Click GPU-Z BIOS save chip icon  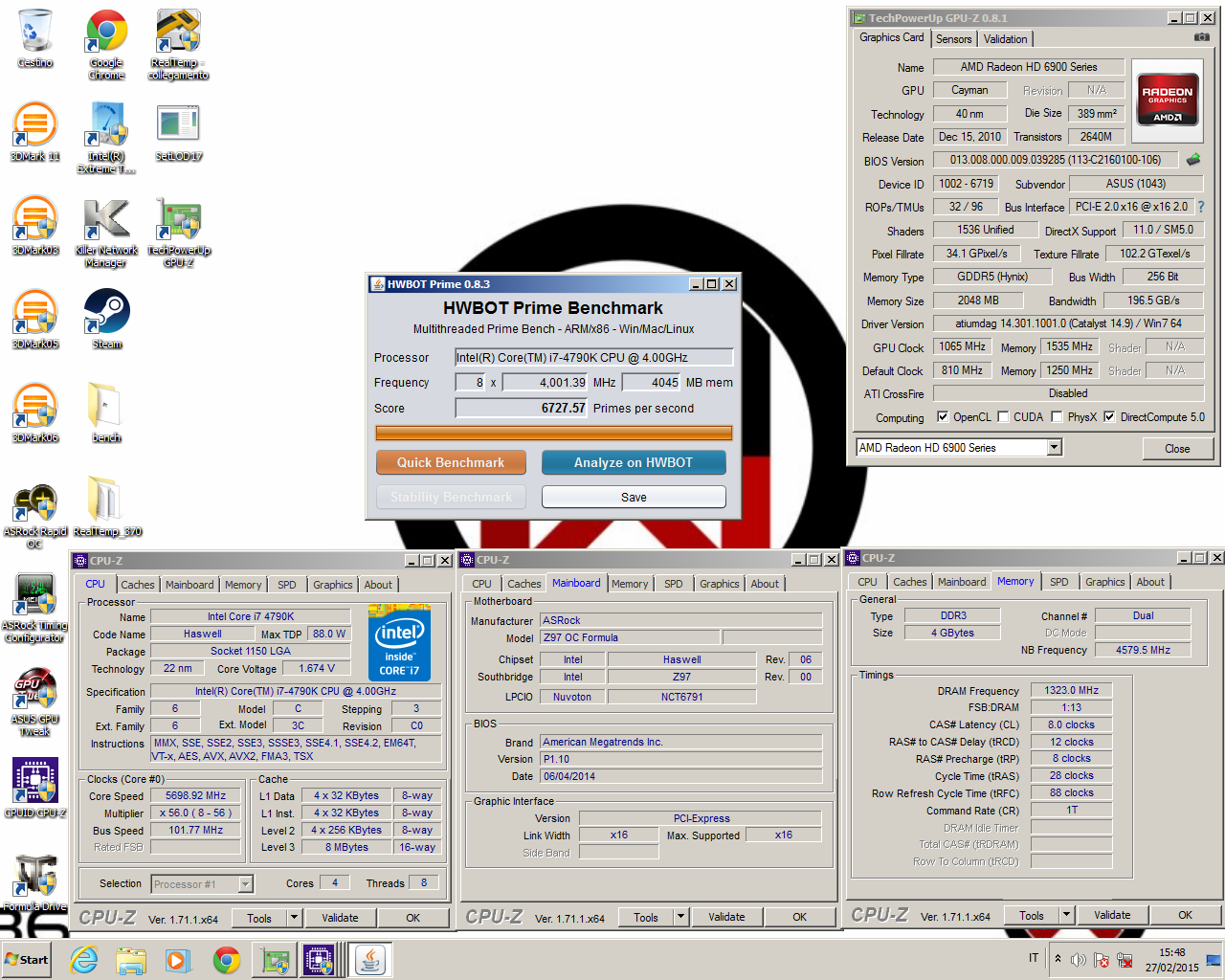click(x=1193, y=160)
